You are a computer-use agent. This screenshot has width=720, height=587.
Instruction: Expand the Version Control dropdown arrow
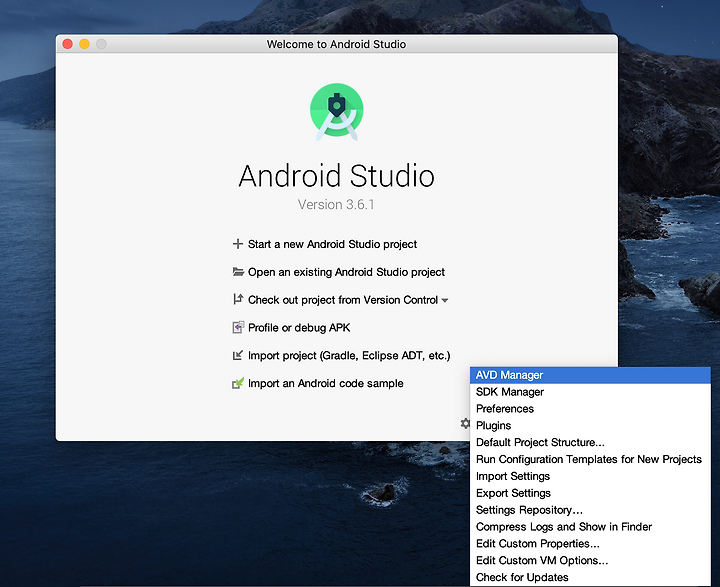(444, 300)
